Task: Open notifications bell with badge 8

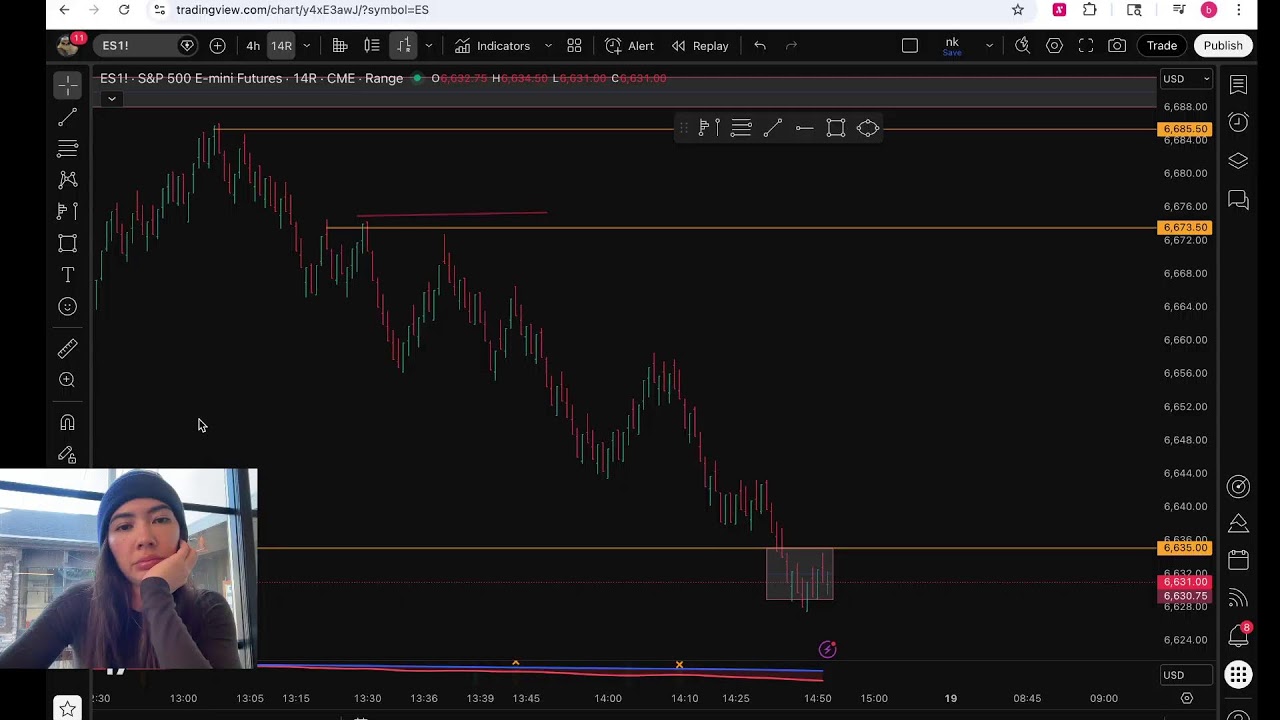Action: point(1238,634)
